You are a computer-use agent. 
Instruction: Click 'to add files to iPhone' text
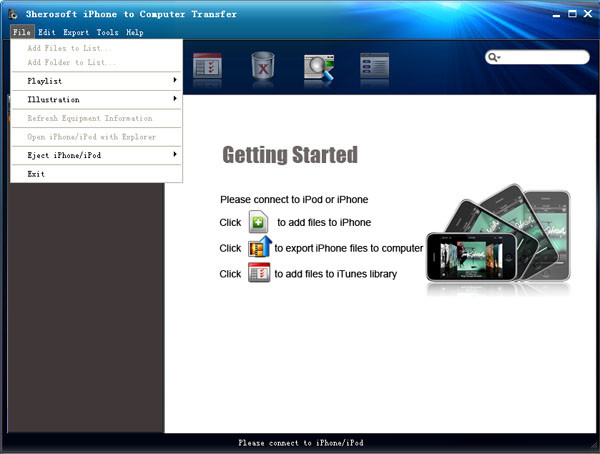324,222
